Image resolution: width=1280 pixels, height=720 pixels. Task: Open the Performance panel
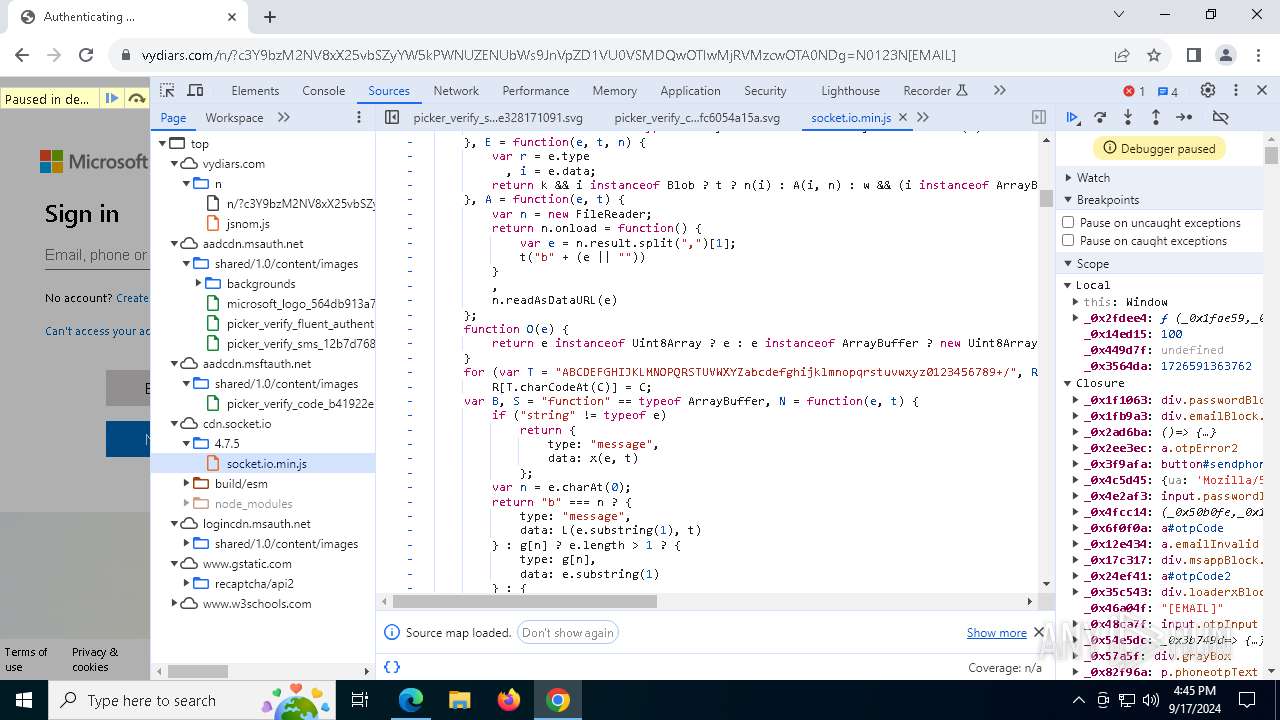pyautogui.click(x=536, y=90)
